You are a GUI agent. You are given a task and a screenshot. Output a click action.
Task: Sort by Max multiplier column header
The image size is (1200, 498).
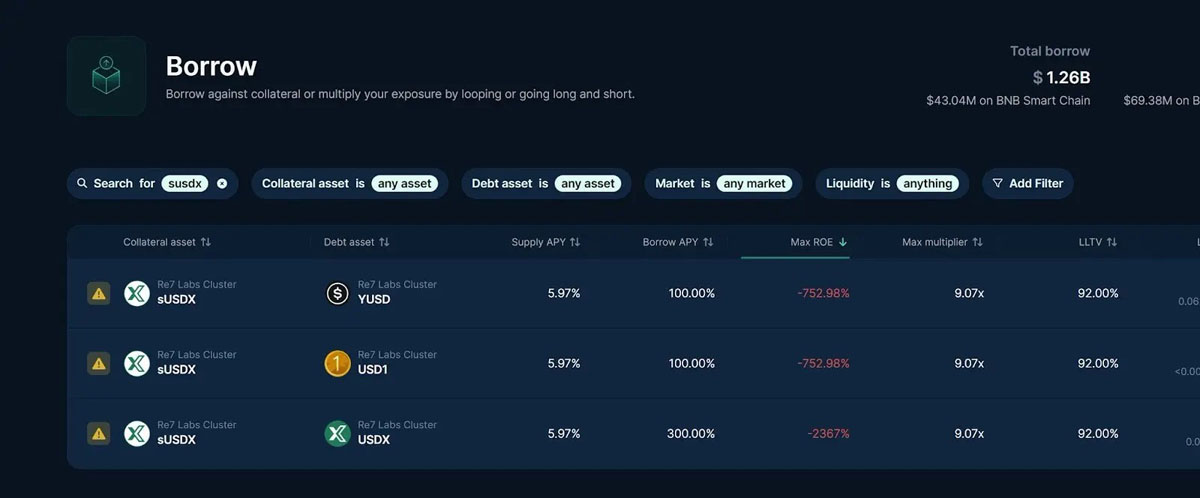point(942,242)
